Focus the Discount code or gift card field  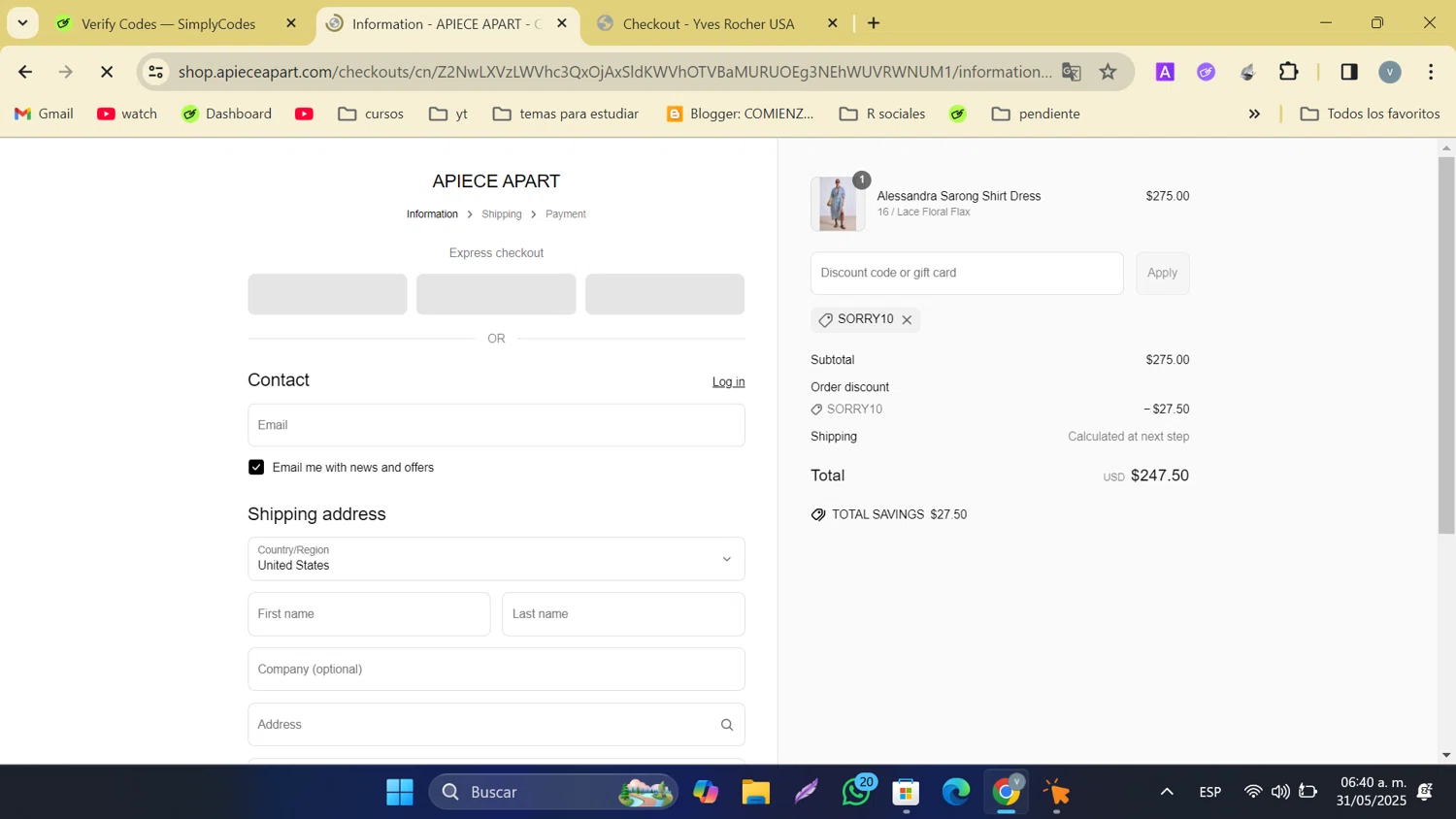[967, 274]
